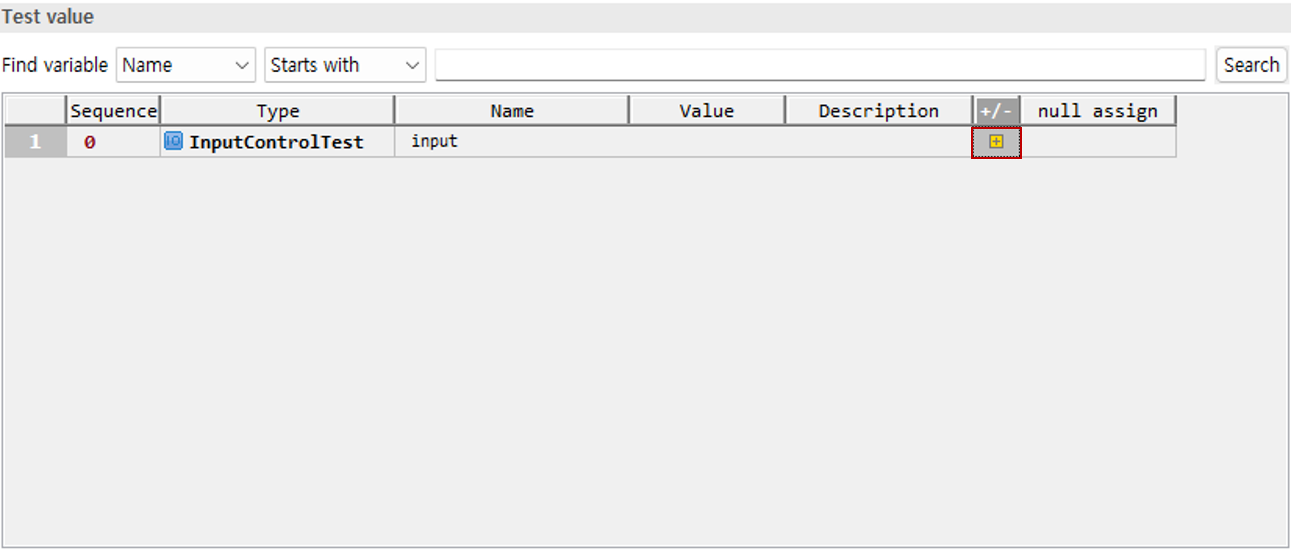Viewport: 1291px width, 556px height.
Task: Click the name cell 'input'
Action: pos(512,142)
